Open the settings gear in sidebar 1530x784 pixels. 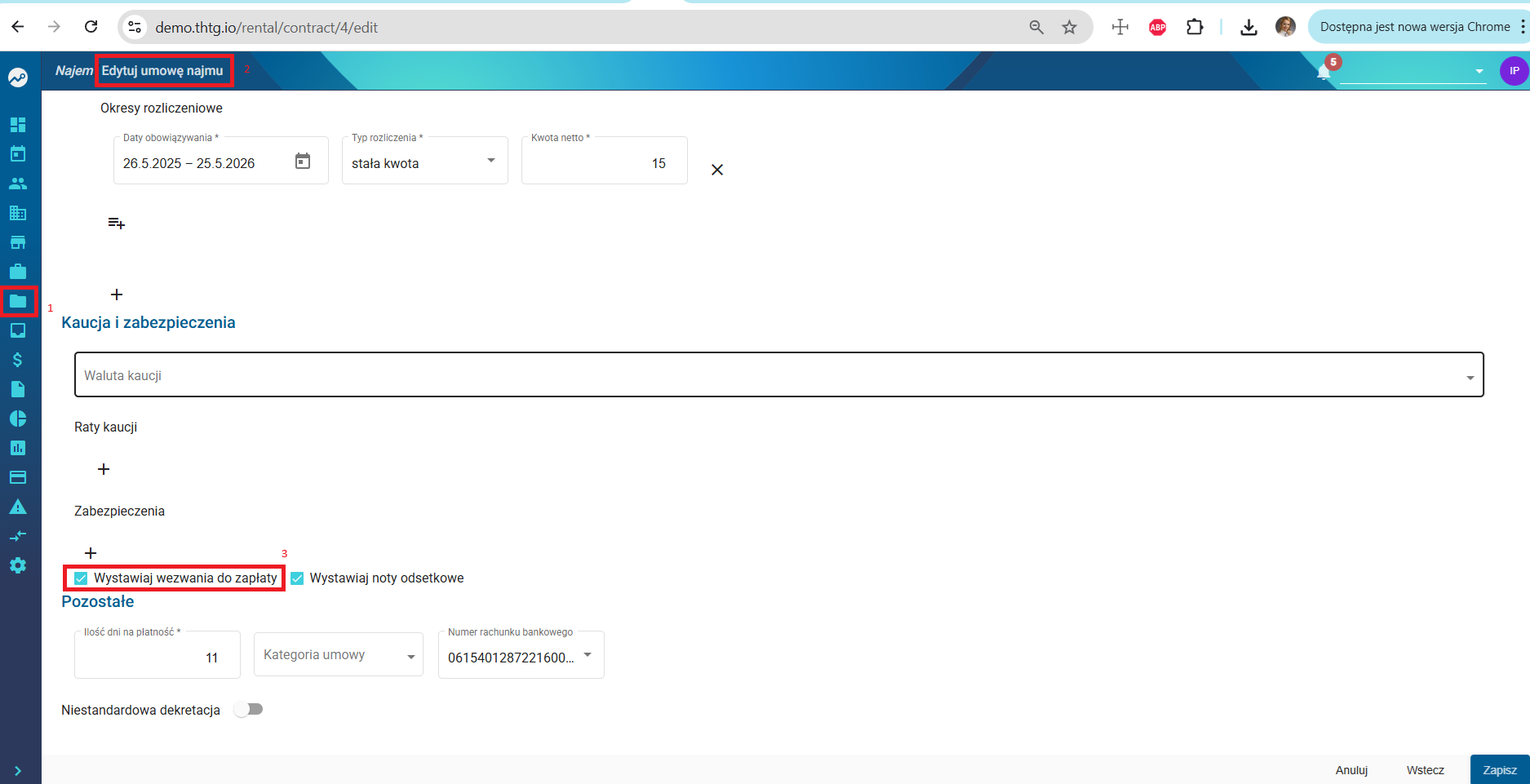coord(17,565)
